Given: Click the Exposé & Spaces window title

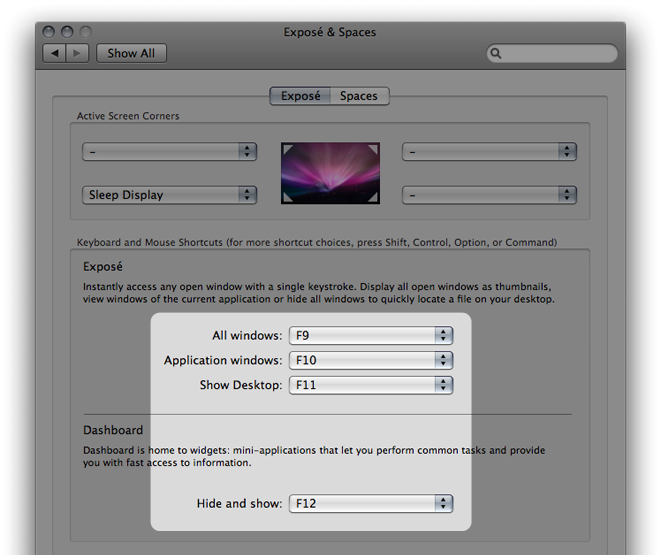Looking at the screenshot, I should coord(330,32).
